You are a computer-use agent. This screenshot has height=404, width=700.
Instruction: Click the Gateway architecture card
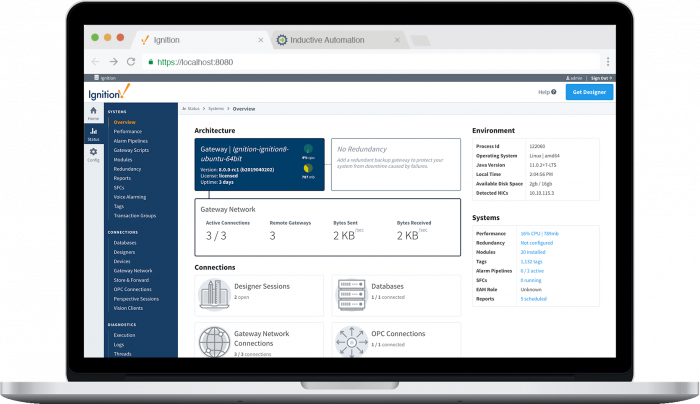tap(259, 164)
